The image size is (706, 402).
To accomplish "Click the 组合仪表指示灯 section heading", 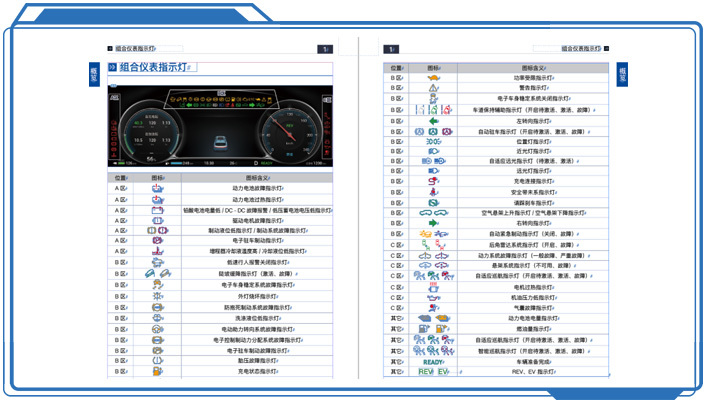I will [x=153, y=68].
